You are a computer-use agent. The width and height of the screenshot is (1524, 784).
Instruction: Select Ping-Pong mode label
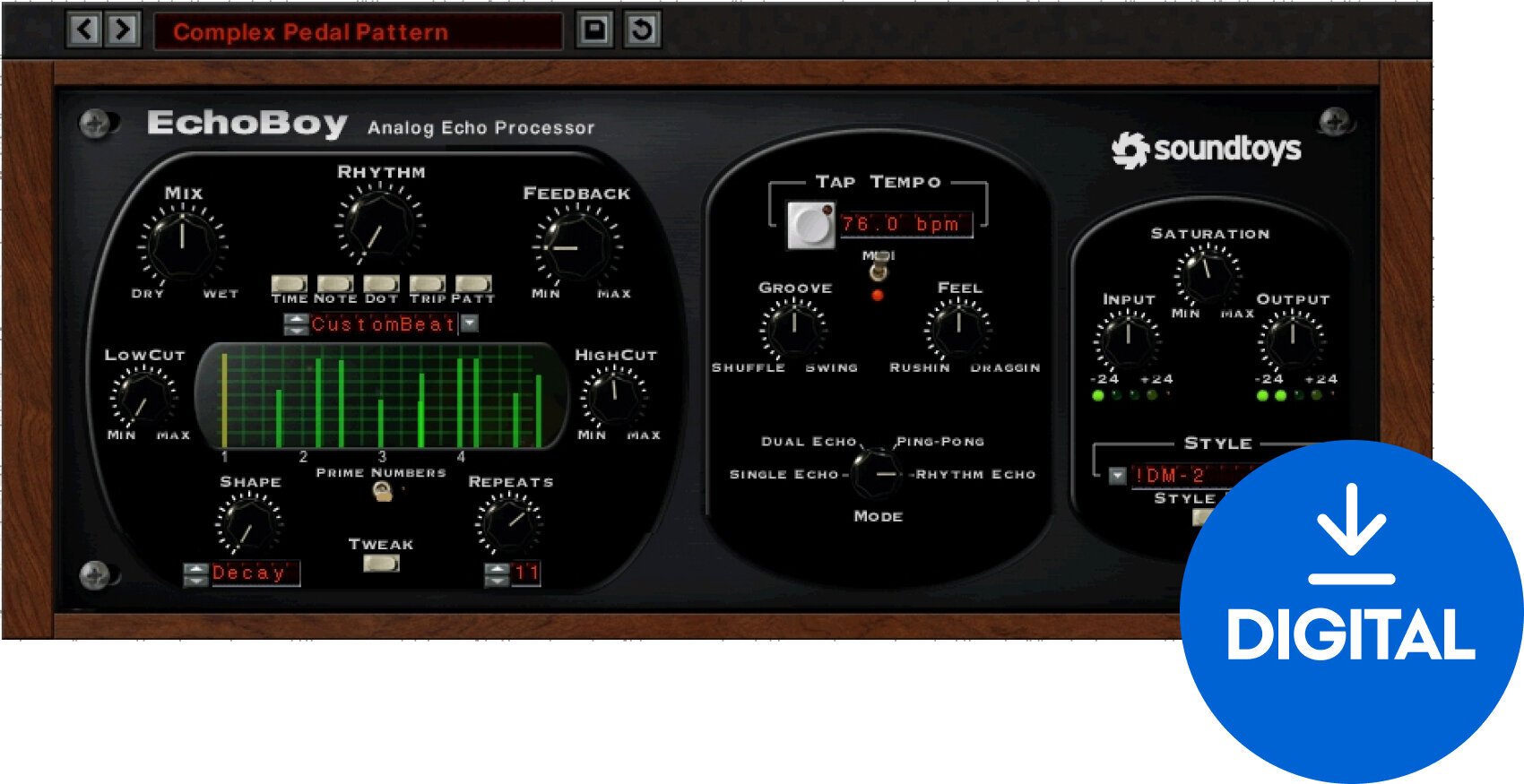[940, 442]
